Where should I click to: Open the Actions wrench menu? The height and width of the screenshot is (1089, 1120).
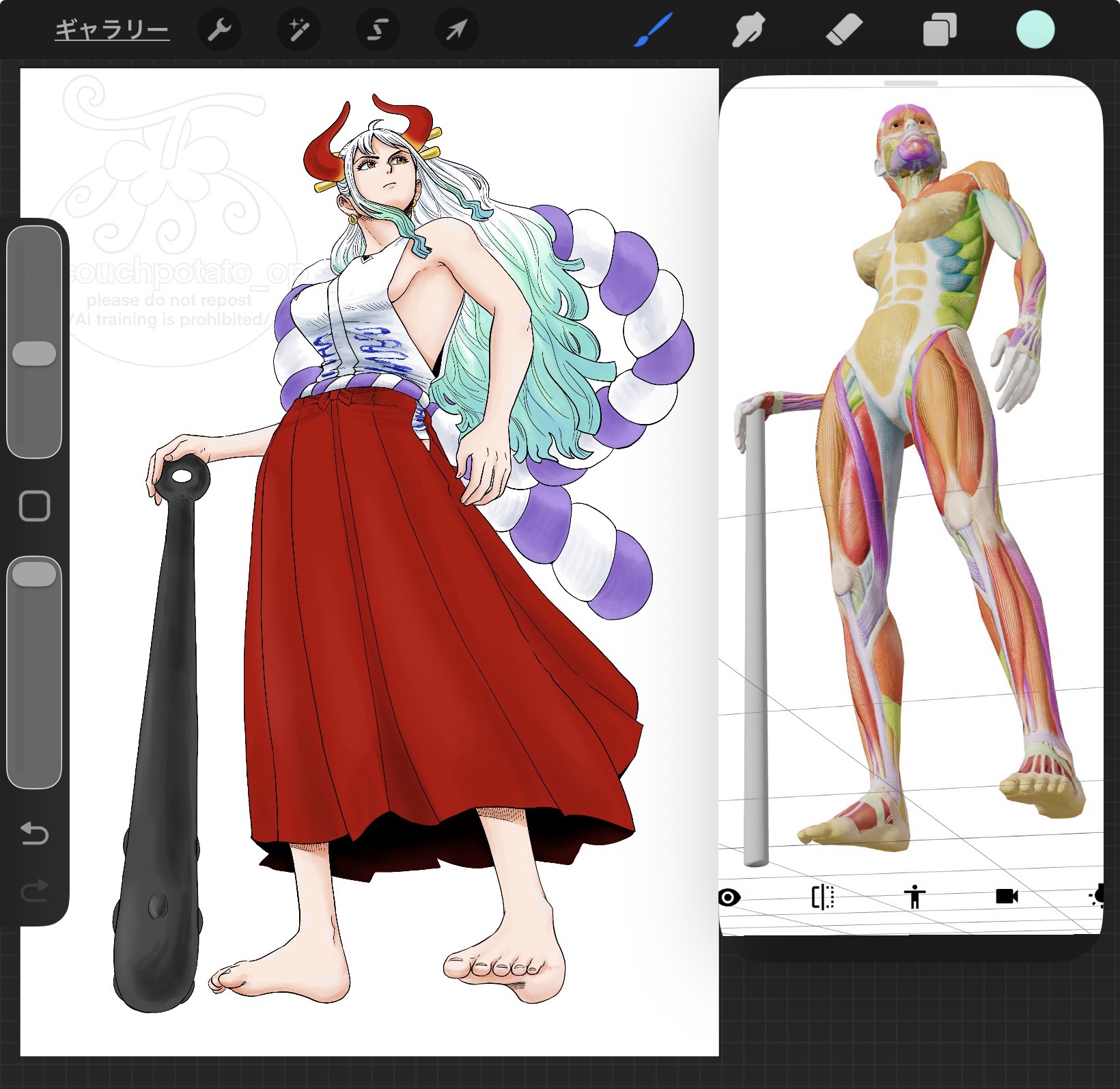219,30
